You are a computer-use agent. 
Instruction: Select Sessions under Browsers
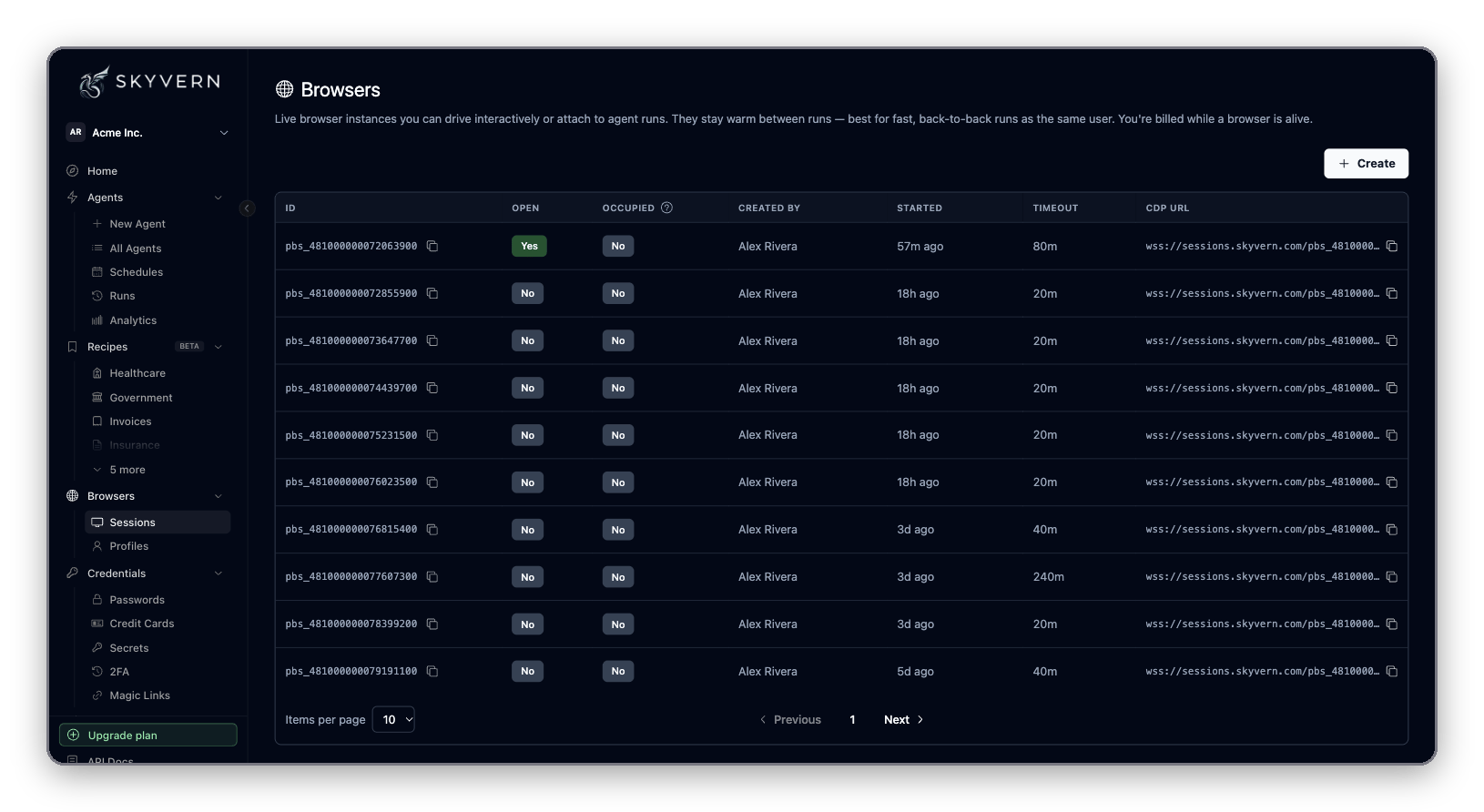[x=158, y=523]
